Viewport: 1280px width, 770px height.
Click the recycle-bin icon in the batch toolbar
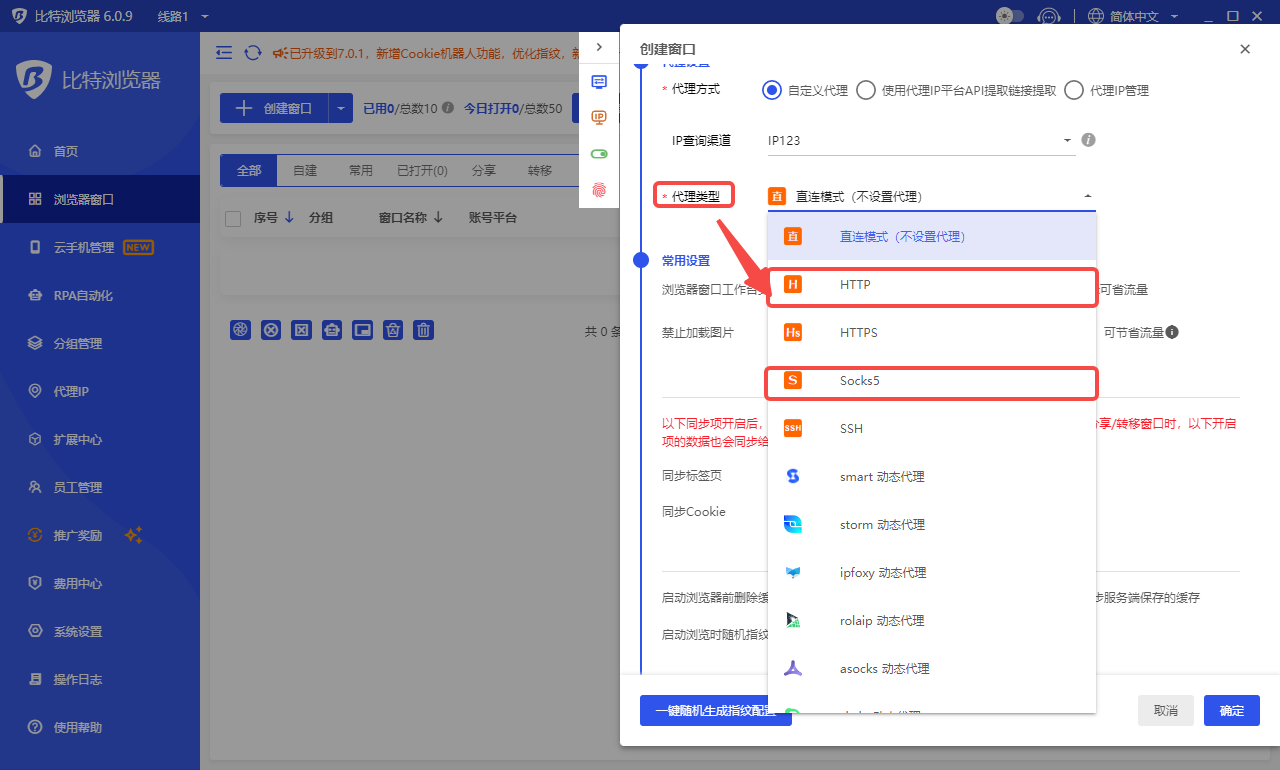click(x=394, y=330)
